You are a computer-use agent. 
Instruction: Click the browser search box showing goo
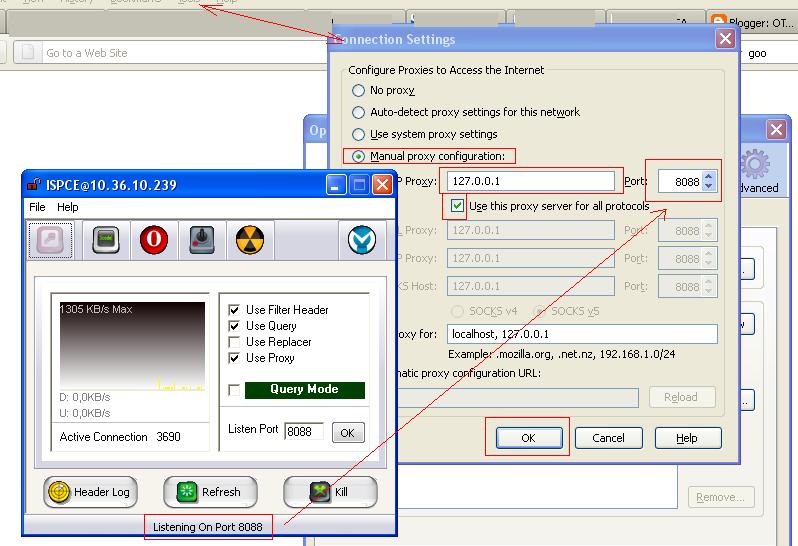pos(768,53)
